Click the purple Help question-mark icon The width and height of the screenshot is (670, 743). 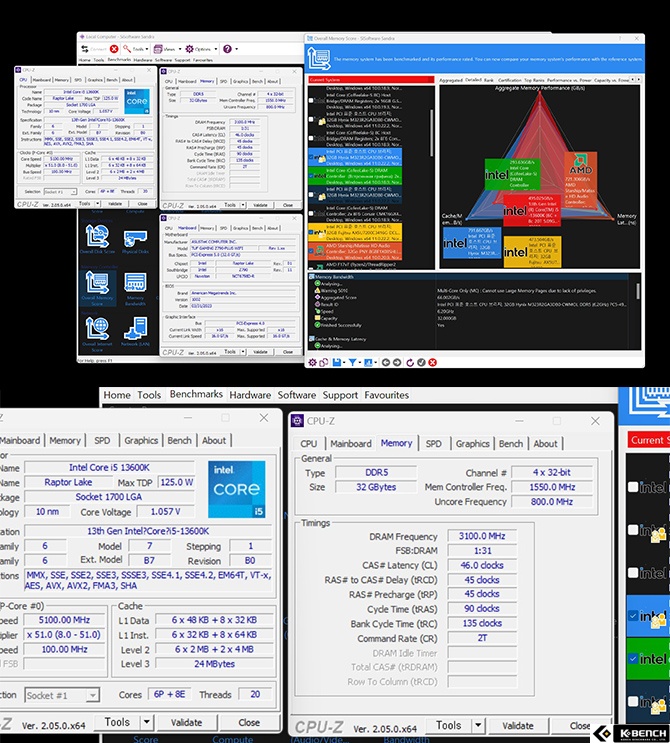[227, 49]
